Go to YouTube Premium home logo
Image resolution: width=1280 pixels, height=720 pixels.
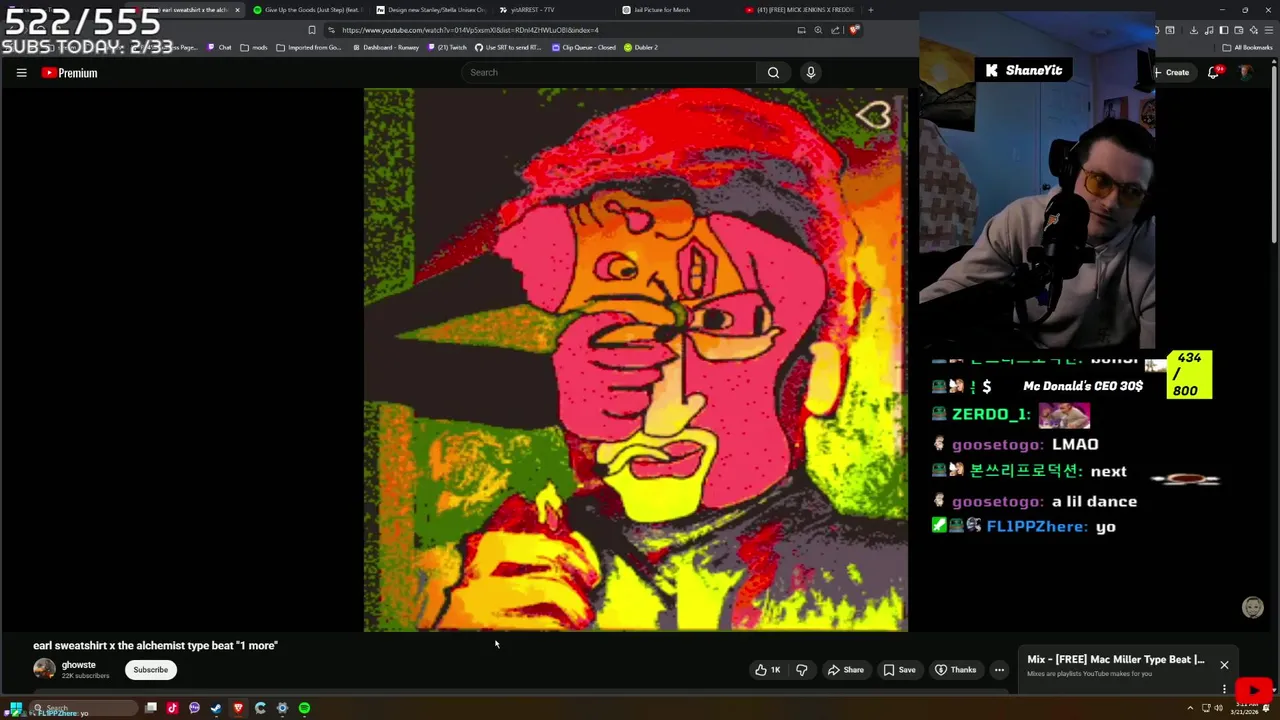(x=69, y=72)
